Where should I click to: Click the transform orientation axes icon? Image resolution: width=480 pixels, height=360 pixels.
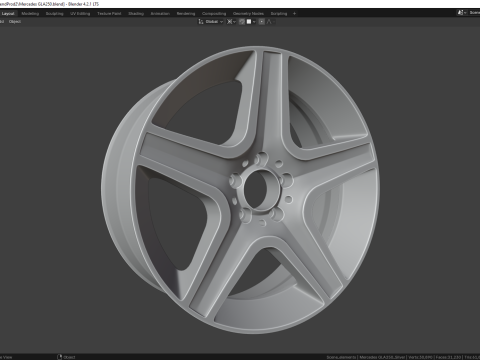click(x=201, y=22)
